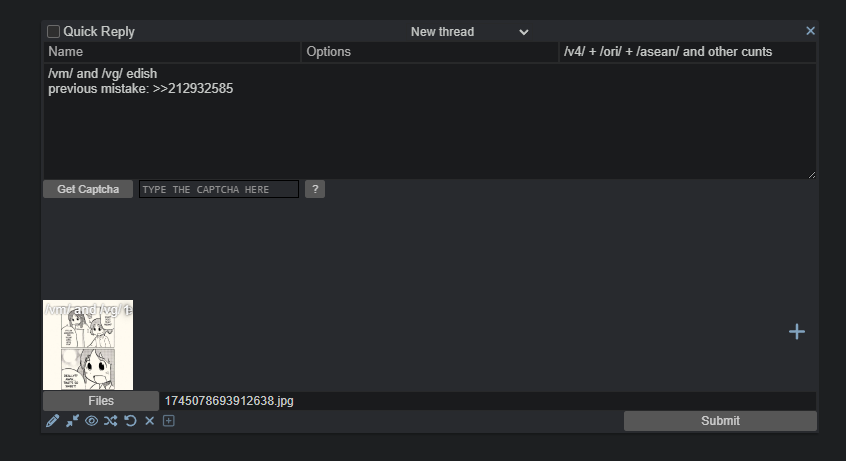Click the pencil edit icon
846x461 pixels.
tap(52, 421)
